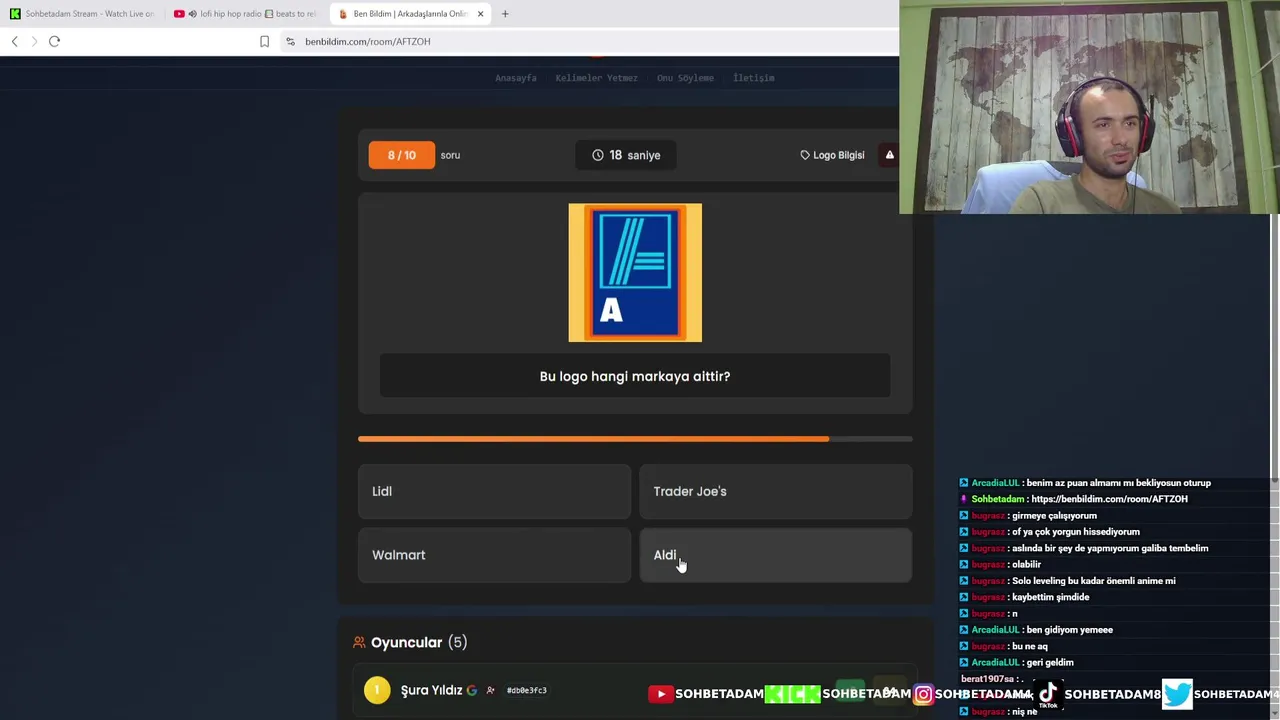Open a new browser tab

click(505, 14)
